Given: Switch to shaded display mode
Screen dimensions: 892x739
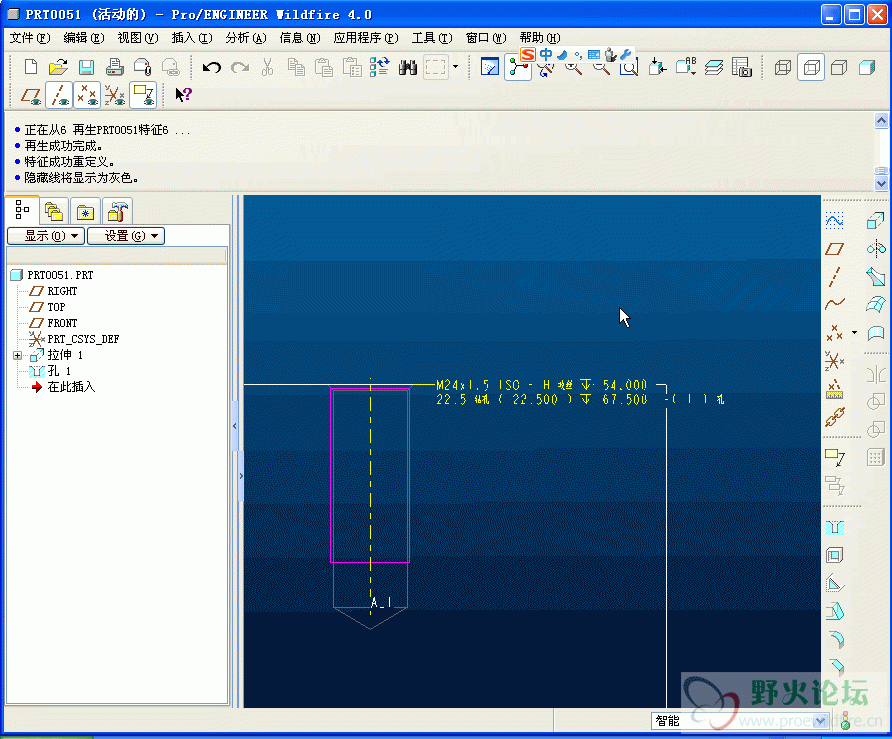Looking at the screenshot, I should click(866, 68).
